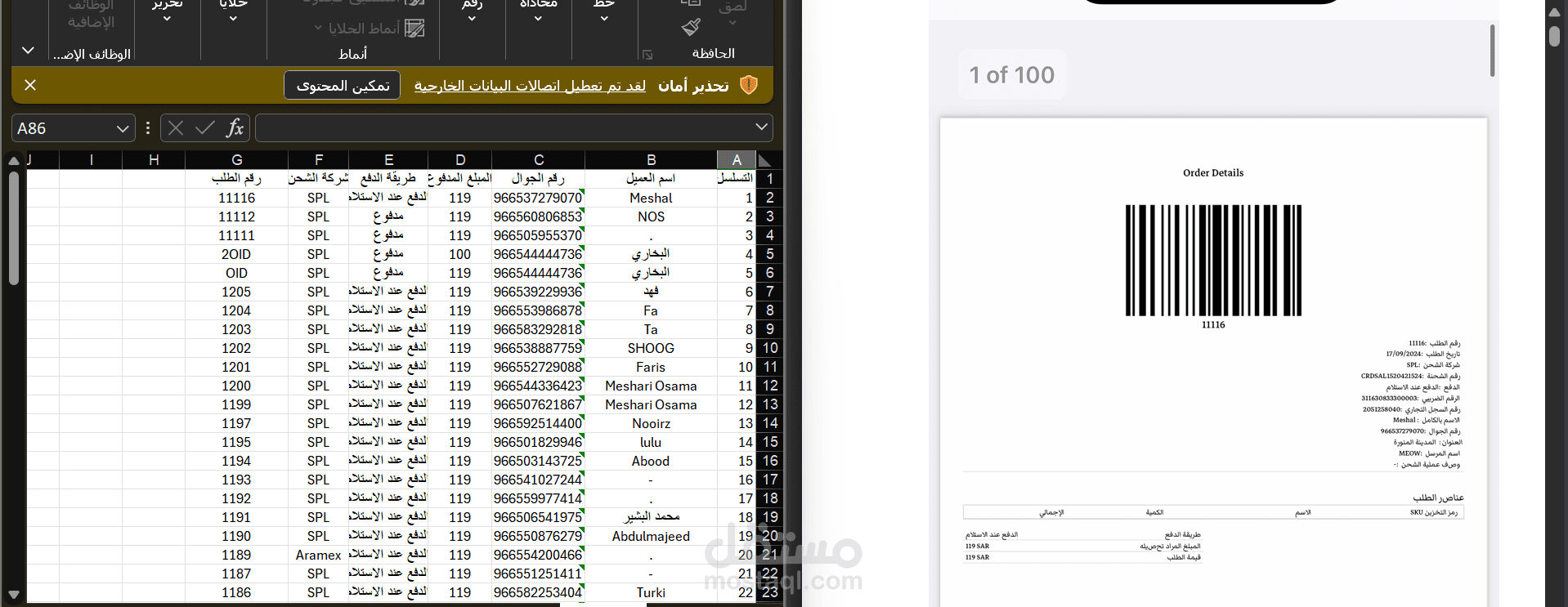
Task: Click the security warning shield icon
Action: pos(748,85)
